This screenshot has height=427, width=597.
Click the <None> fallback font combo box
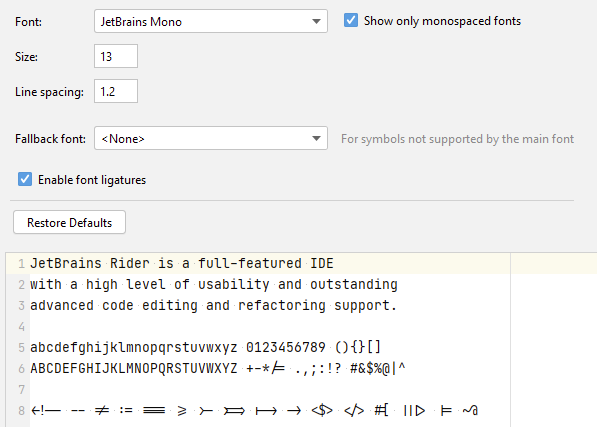click(x=211, y=138)
